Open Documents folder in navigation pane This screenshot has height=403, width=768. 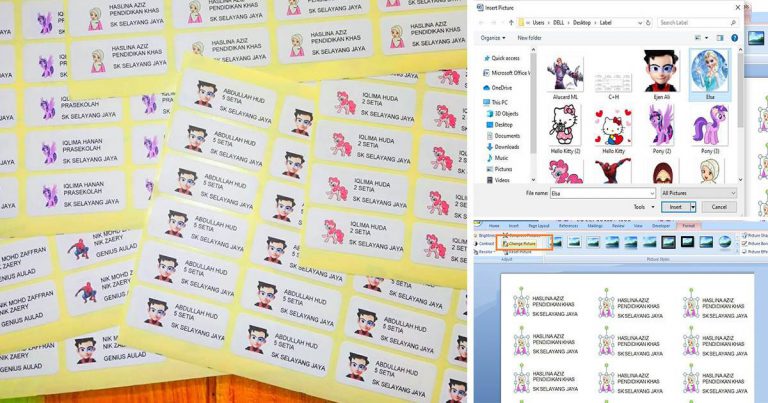(504, 136)
